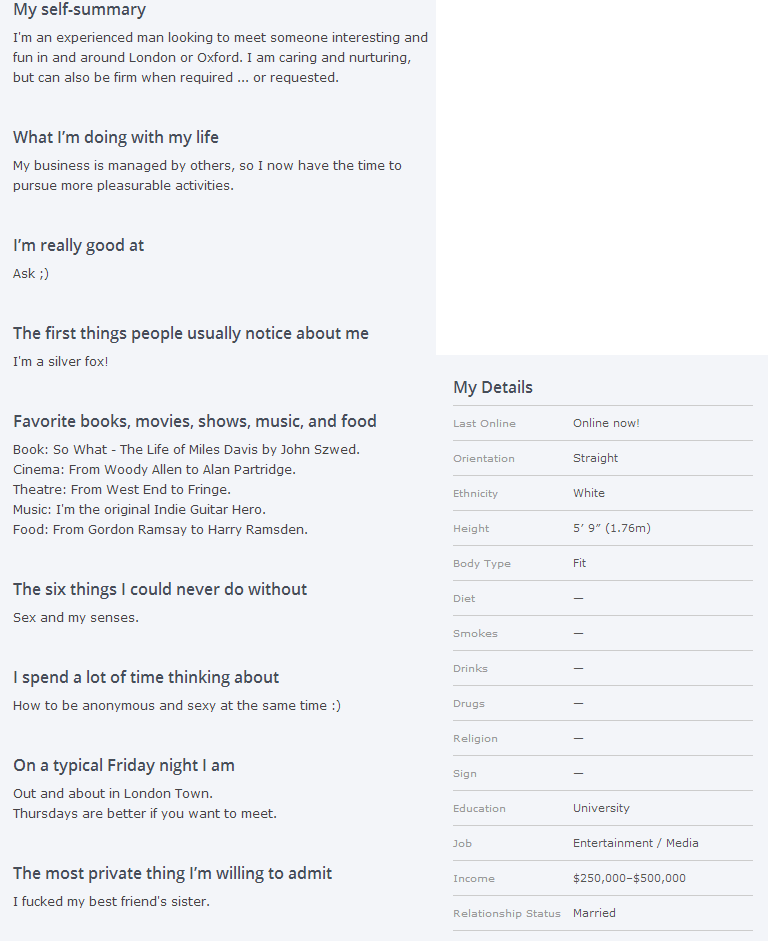Click the "Online now!" status text

pyautogui.click(x=606, y=423)
